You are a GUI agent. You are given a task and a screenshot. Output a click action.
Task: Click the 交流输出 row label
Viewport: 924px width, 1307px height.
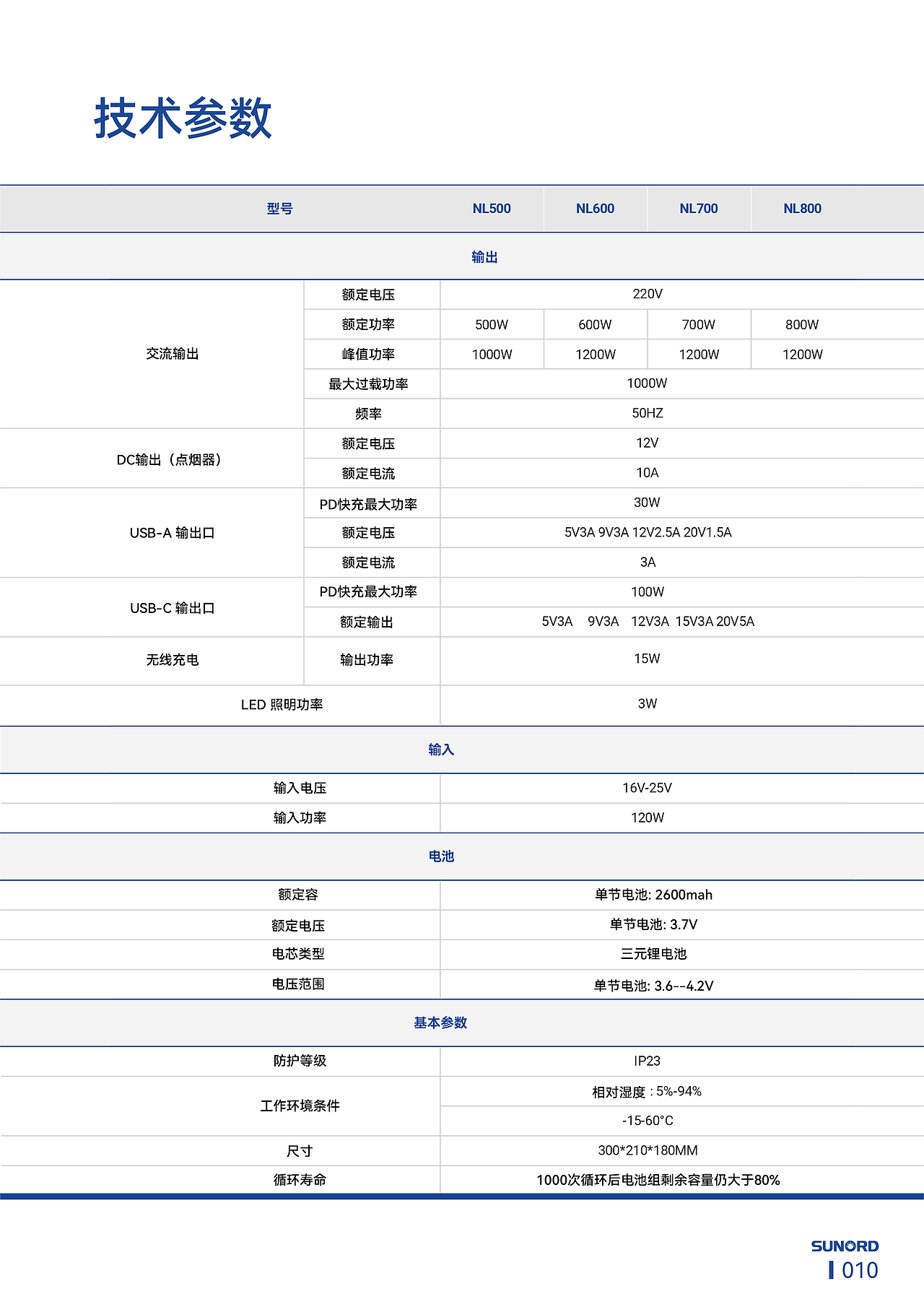pyautogui.click(x=172, y=354)
